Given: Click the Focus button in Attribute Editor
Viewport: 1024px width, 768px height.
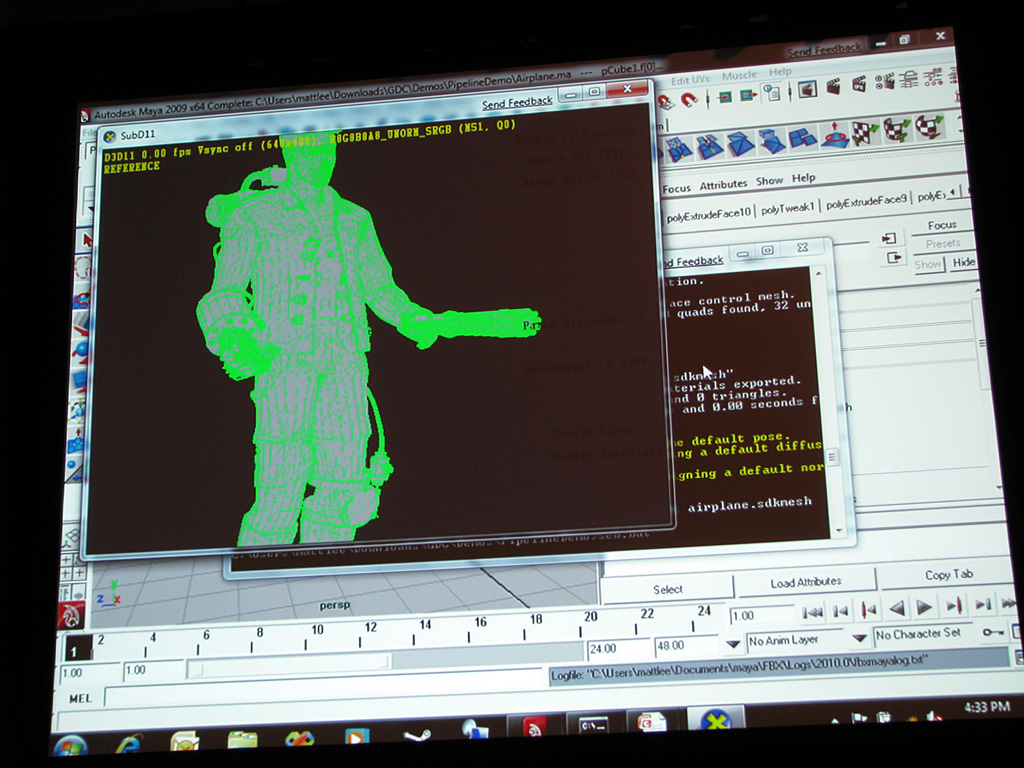Looking at the screenshot, I should (942, 225).
